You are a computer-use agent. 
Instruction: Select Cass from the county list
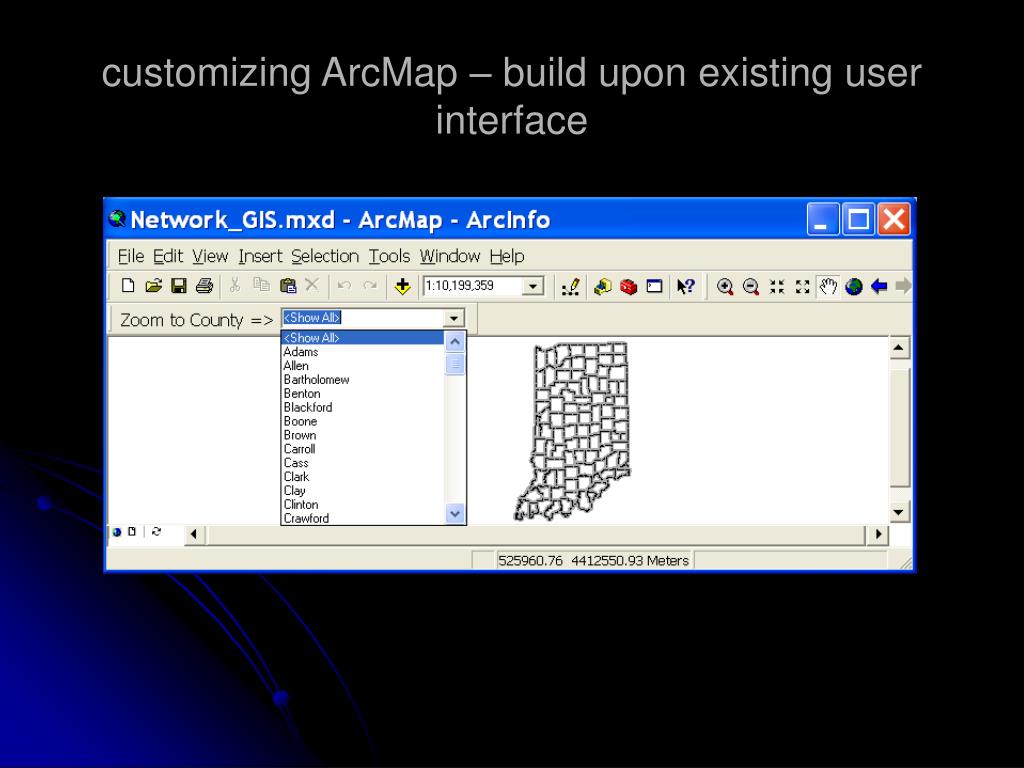click(362, 463)
